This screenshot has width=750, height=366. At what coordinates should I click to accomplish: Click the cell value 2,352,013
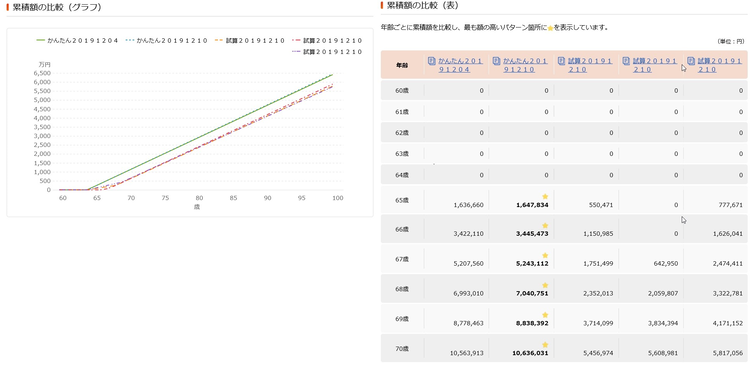pos(598,294)
